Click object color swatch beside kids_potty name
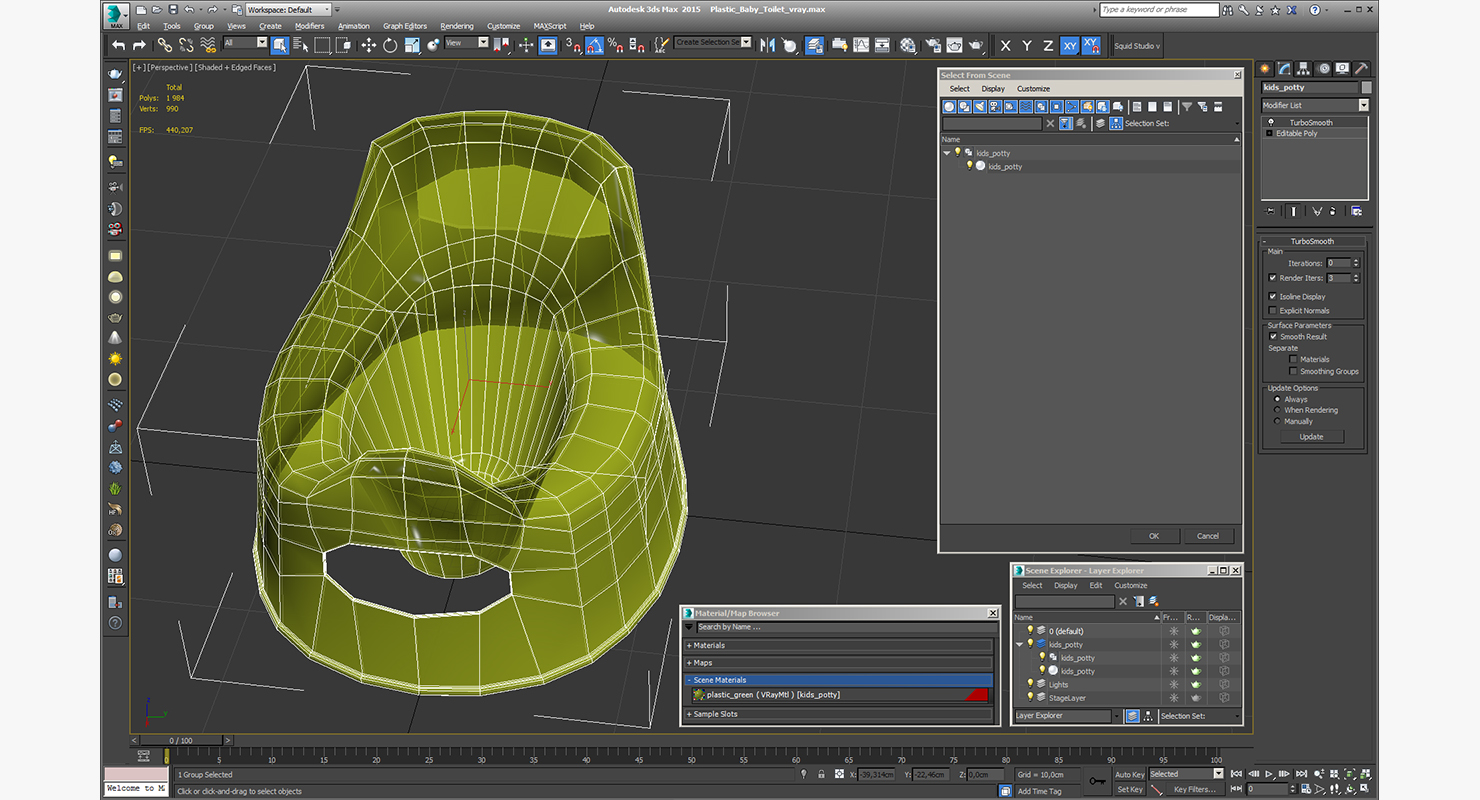Screen dimensions: 1480x800 pos(1366,87)
